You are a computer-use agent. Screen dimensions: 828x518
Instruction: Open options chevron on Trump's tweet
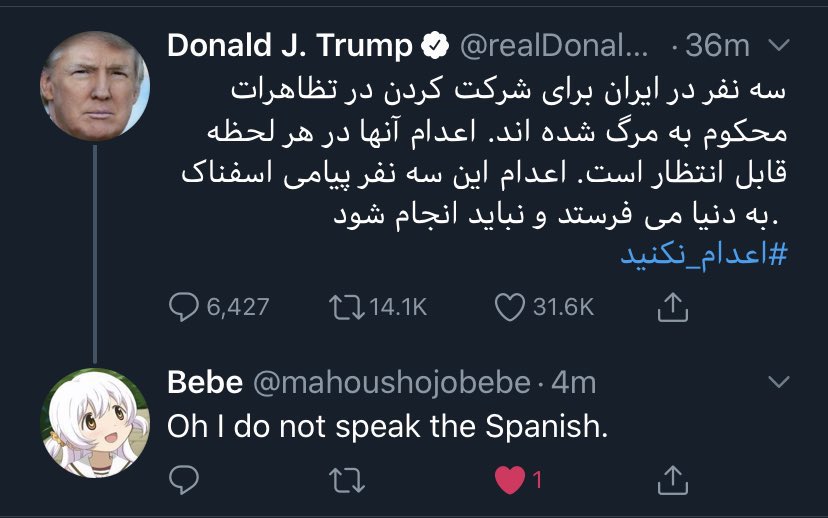point(779,45)
